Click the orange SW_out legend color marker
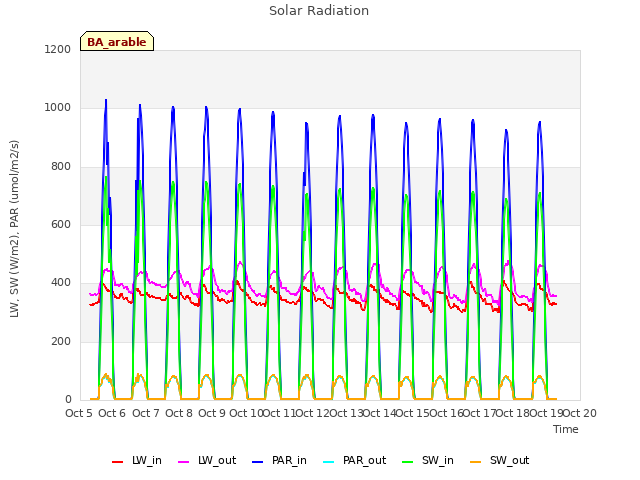This screenshot has width=640, height=480. tap(475, 462)
